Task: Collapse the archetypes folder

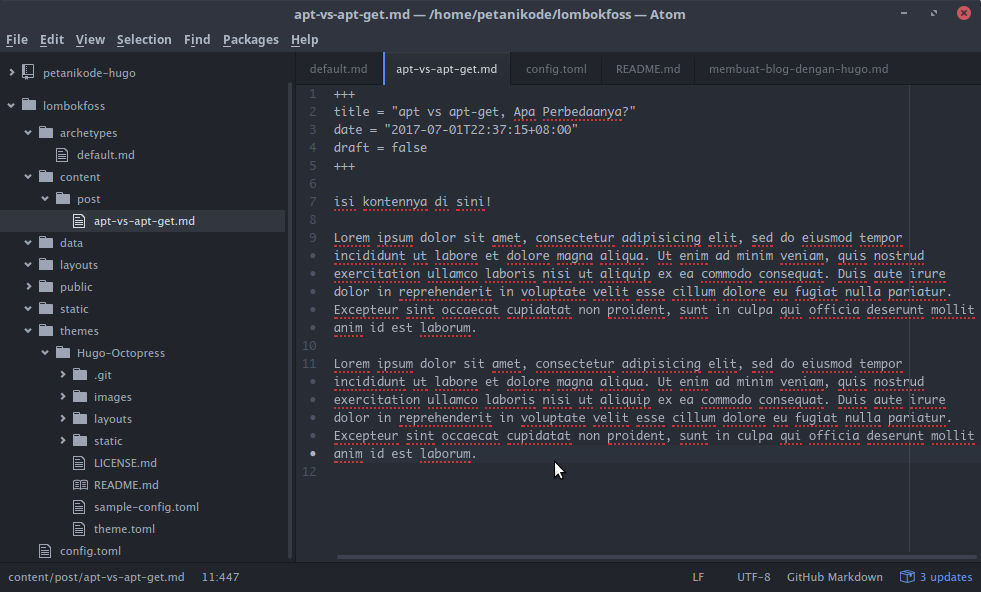Action: (x=28, y=133)
